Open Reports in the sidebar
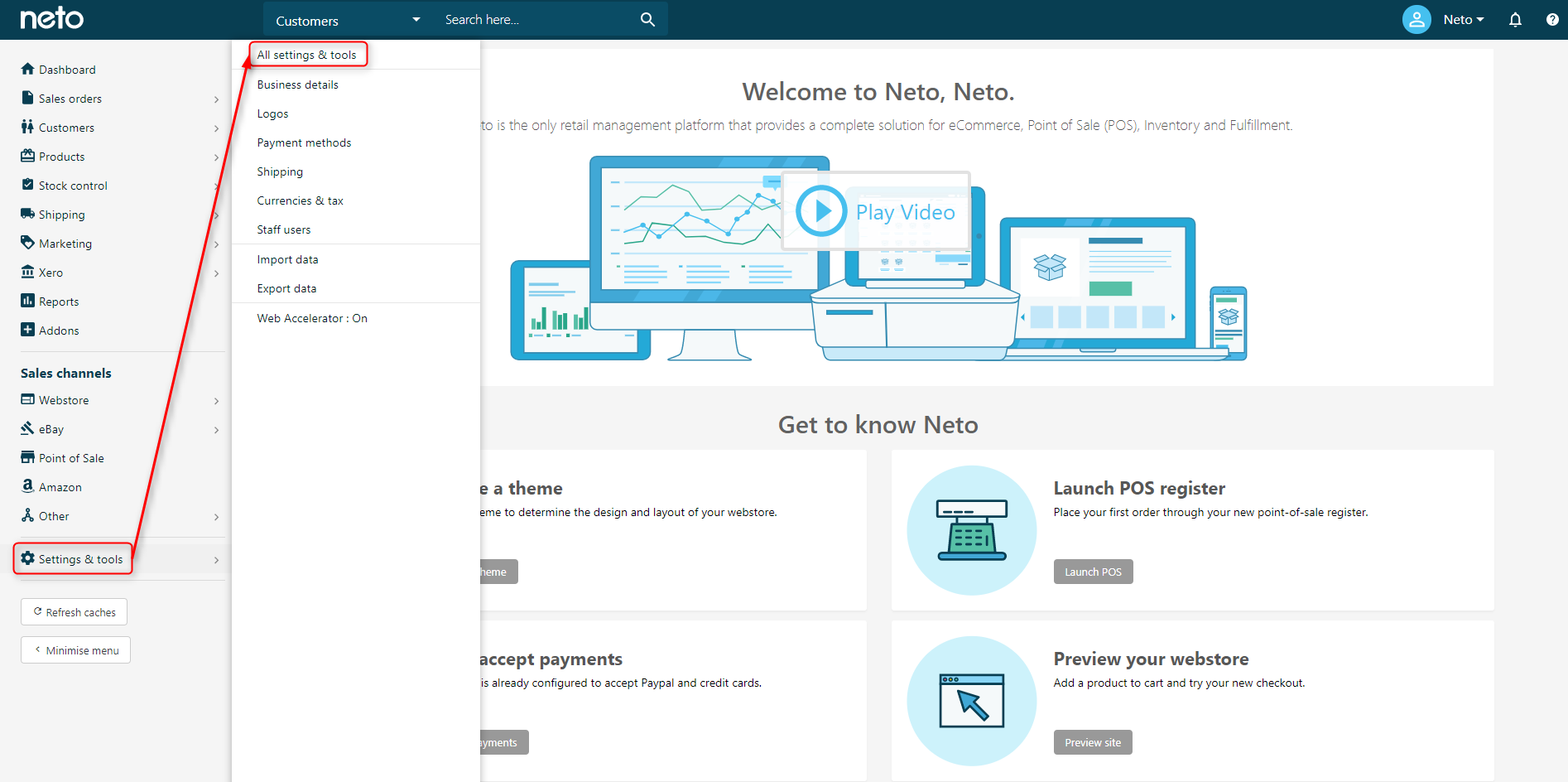Image resolution: width=1568 pixels, height=782 pixels. (59, 302)
